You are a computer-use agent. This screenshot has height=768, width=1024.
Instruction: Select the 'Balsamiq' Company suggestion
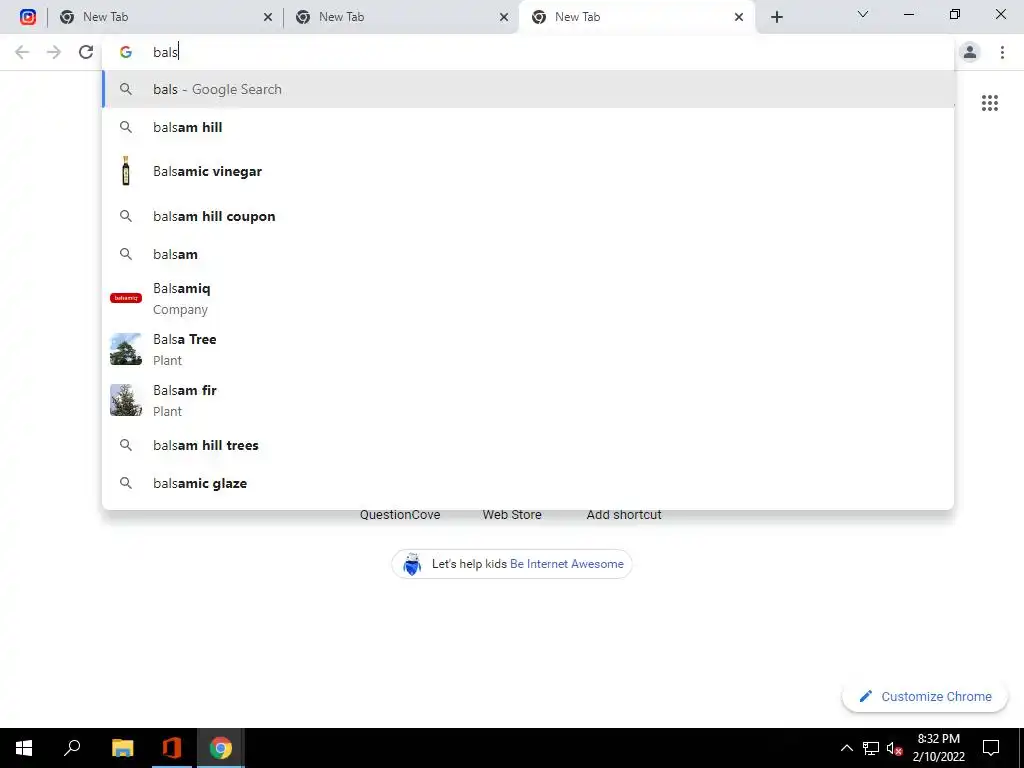(528, 298)
